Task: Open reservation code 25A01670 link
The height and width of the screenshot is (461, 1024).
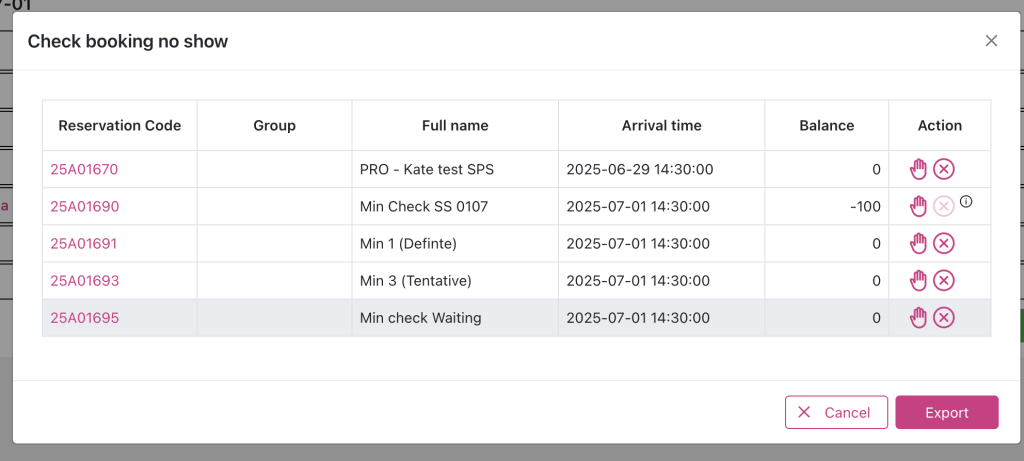Action: coord(84,169)
